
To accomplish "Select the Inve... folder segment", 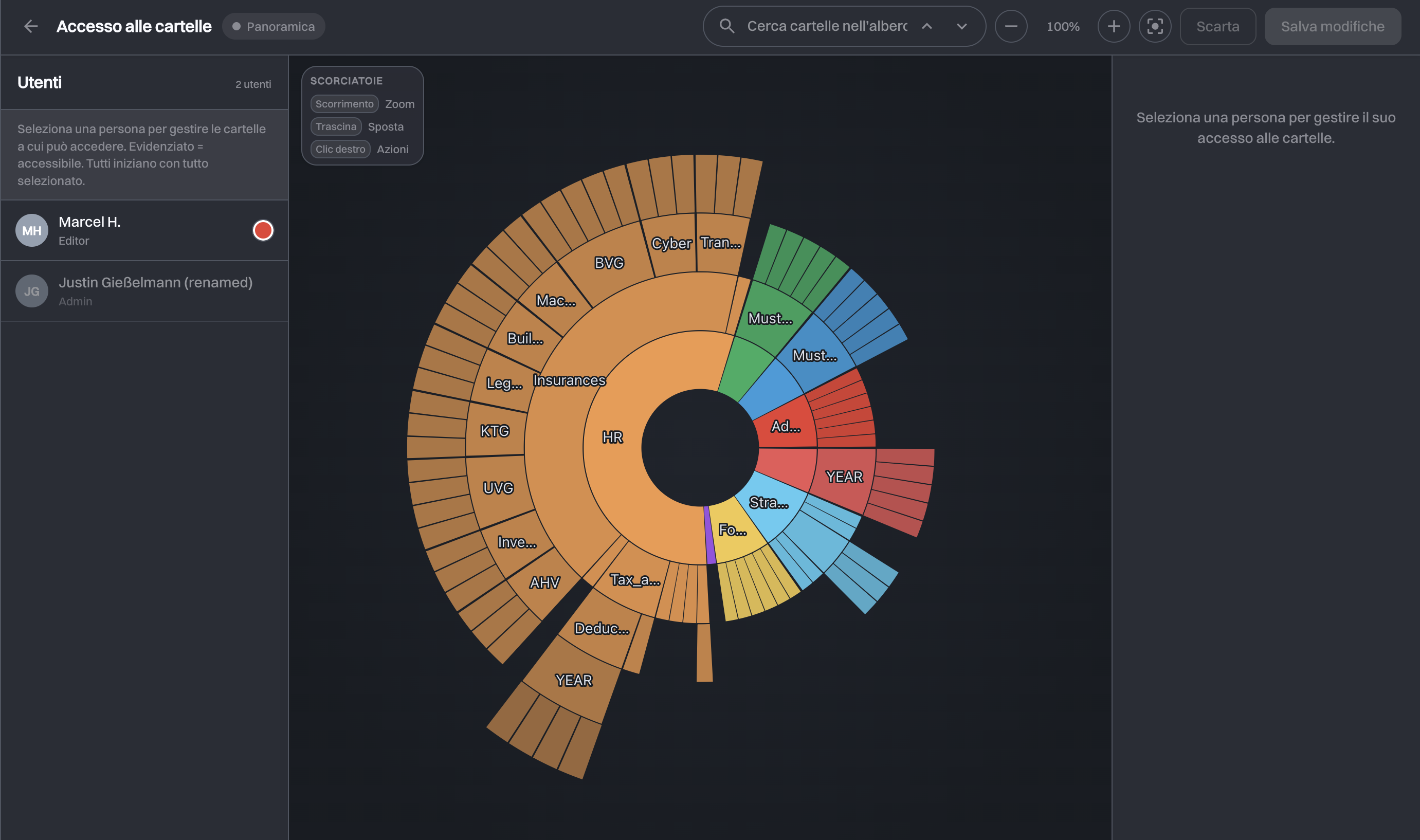I will pyautogui.click(x=516, y=542).
